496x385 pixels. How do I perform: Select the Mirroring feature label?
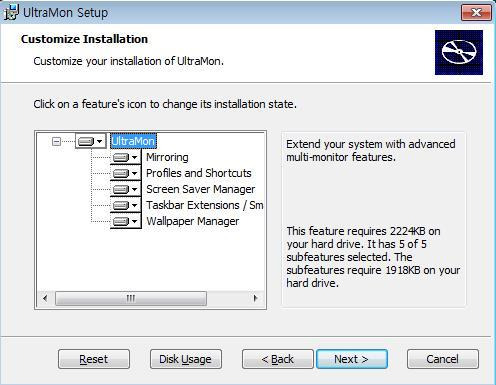(x=167, y=157)
